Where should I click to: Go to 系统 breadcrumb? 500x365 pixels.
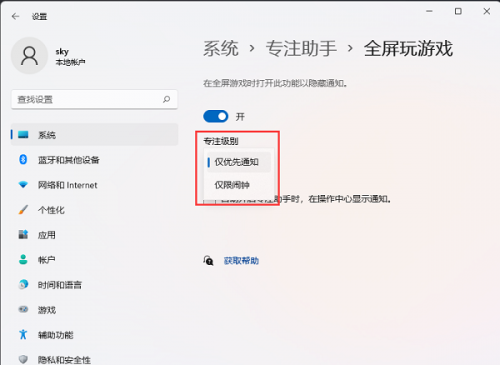[221, 48]
